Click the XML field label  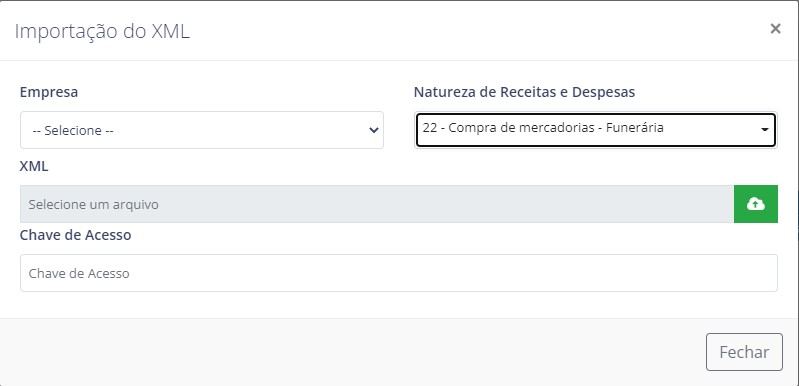(34, 166)
